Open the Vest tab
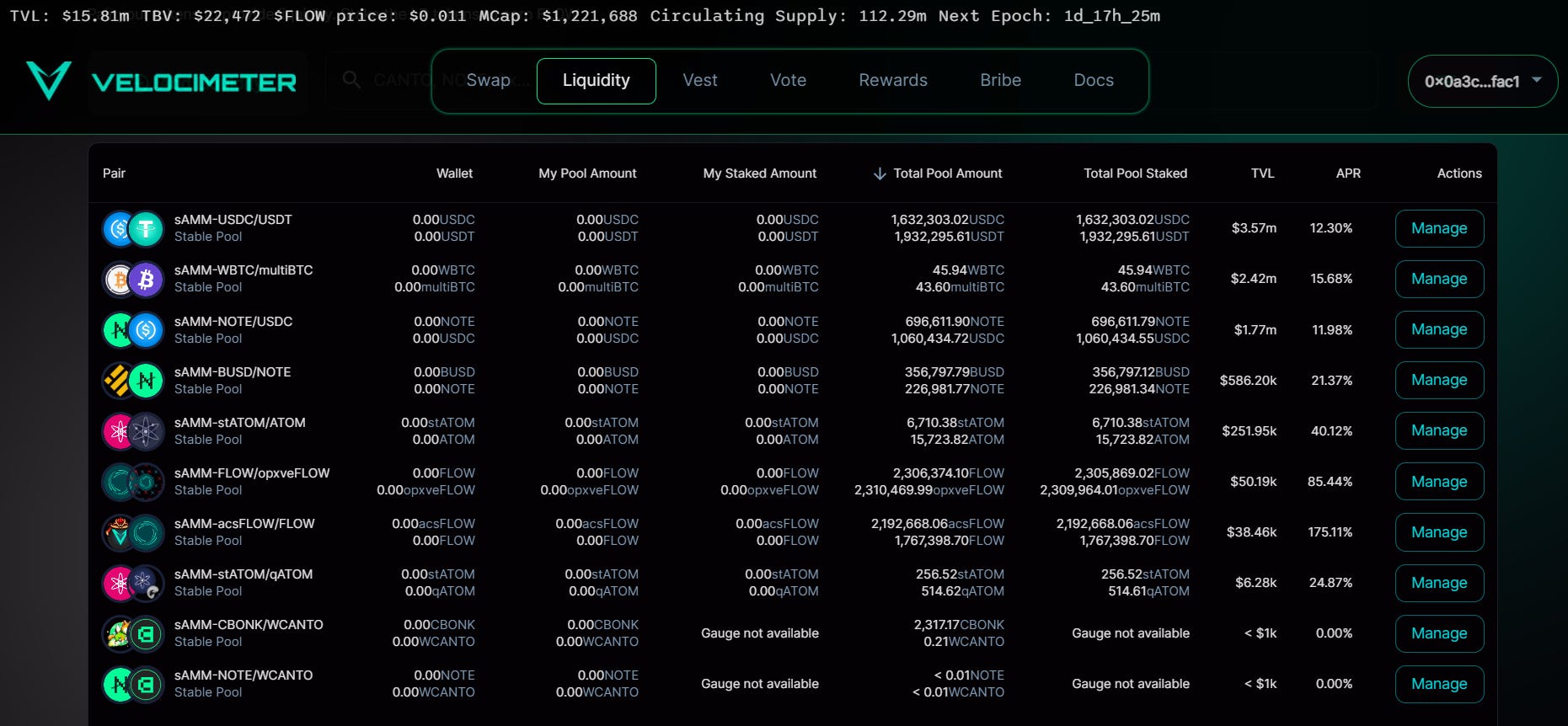1568x726 pixels. click(x=700, y=80)
